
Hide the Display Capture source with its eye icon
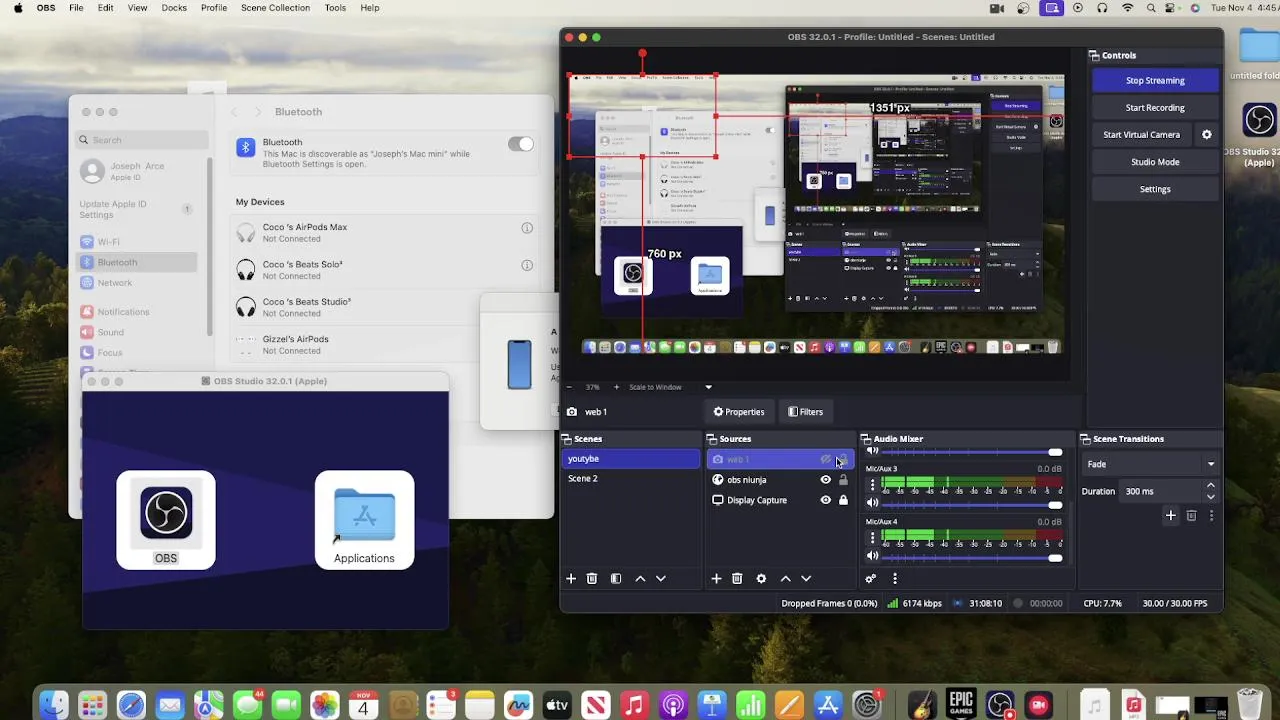tap(825, 500)
